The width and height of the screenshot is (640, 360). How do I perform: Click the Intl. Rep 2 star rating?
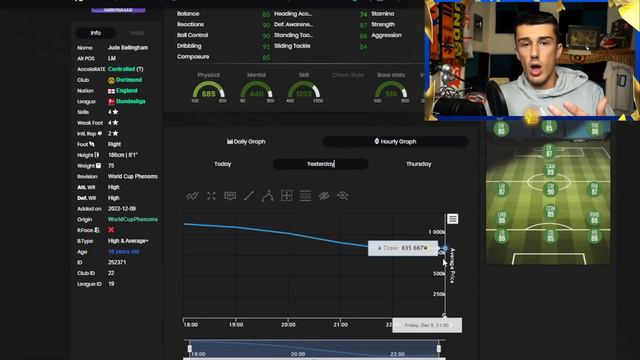tap(113, 133)
